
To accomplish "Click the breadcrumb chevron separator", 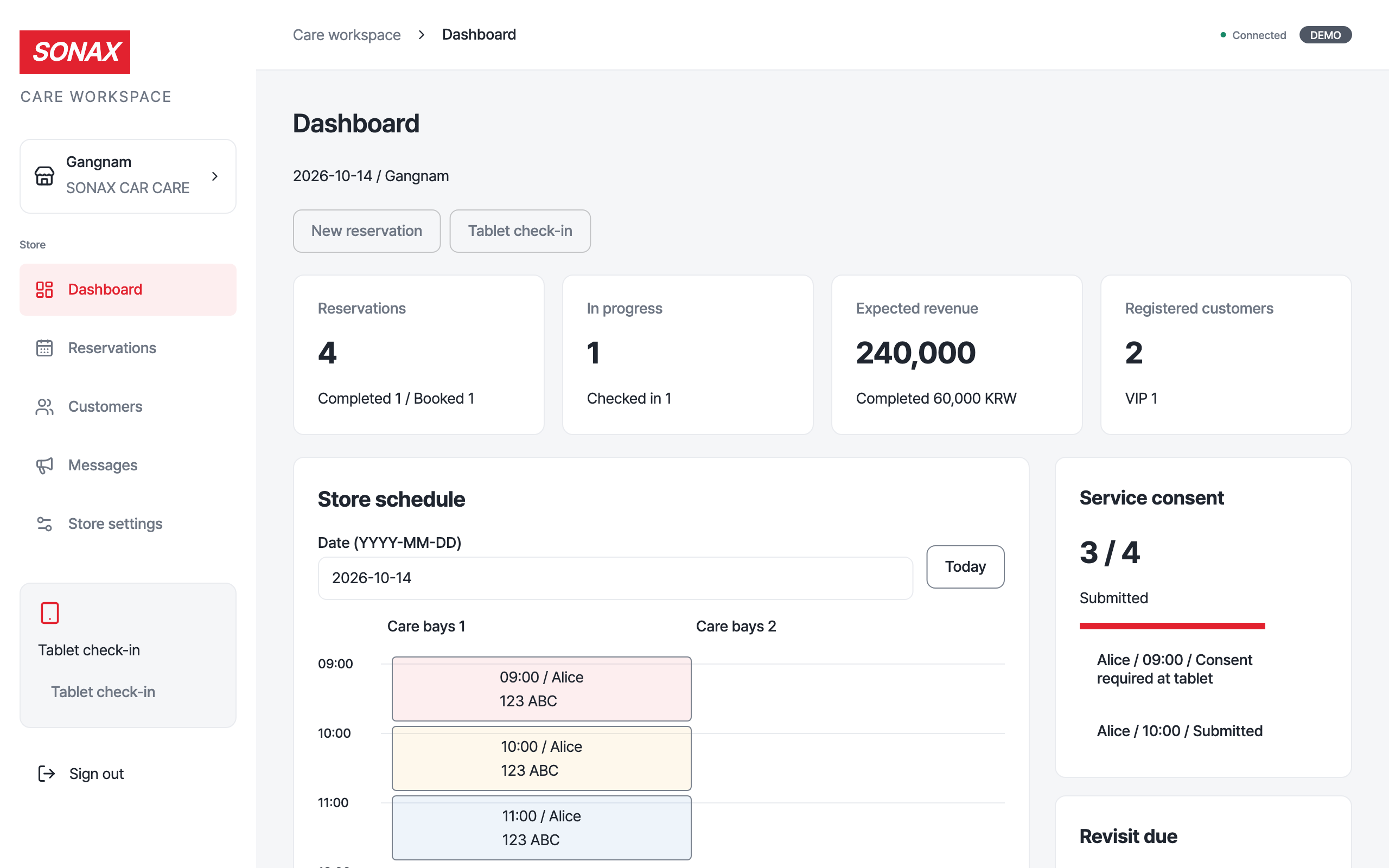I will click(421, 35).
